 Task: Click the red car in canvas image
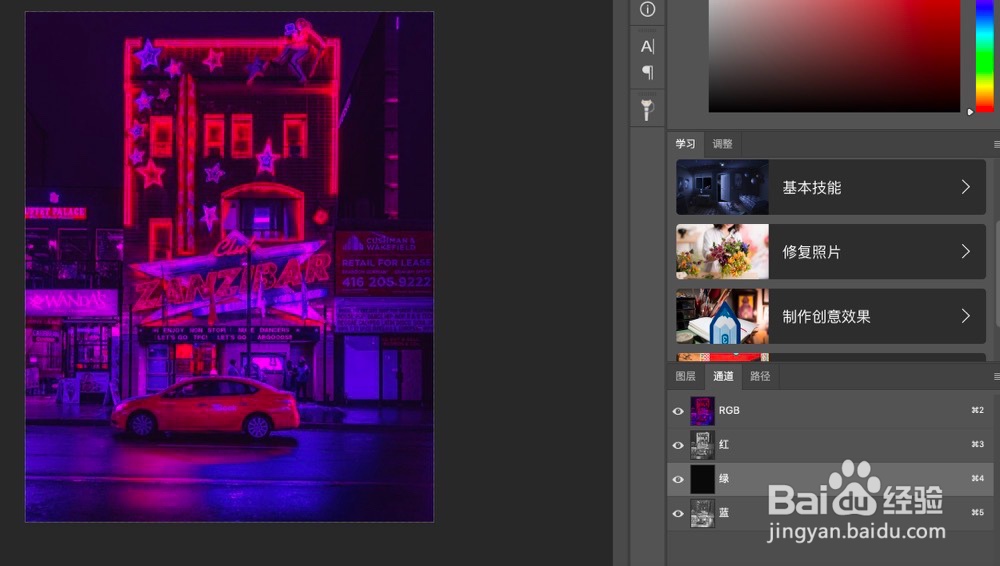click(x=205, y=407)
